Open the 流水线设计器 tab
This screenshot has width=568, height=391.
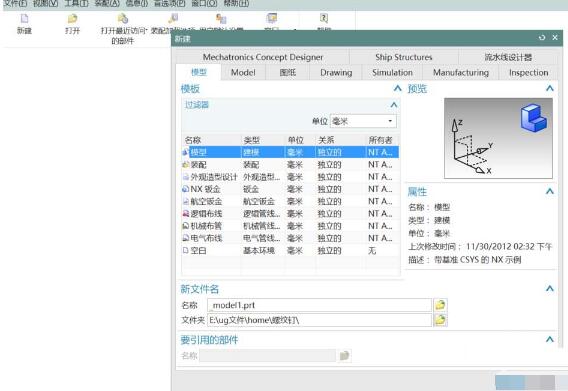[508, 57]
